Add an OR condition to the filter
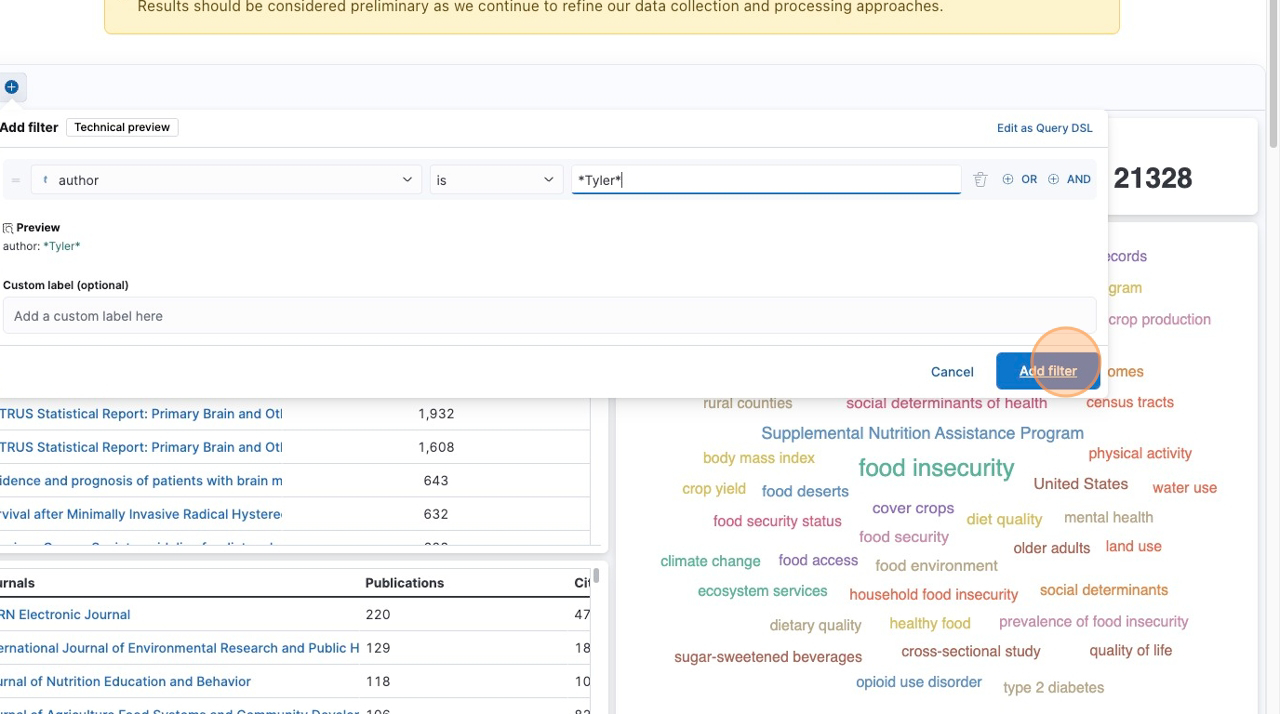Screen dimensions: 1280x714 1020,180
